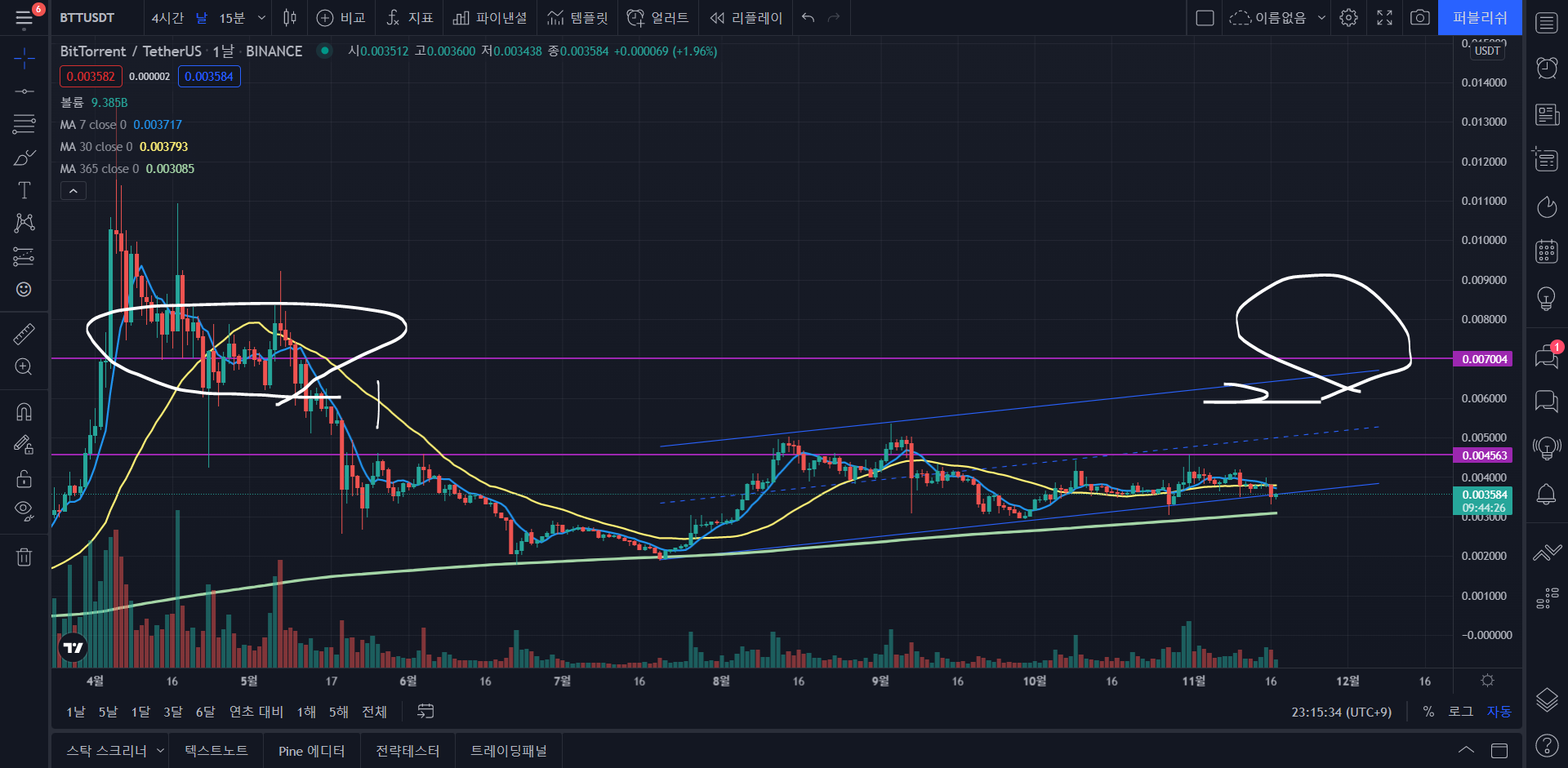Viewport: 1568px width, 768px height.
Task: Hide all drawings with eye icon
Action: pos(24,512)
